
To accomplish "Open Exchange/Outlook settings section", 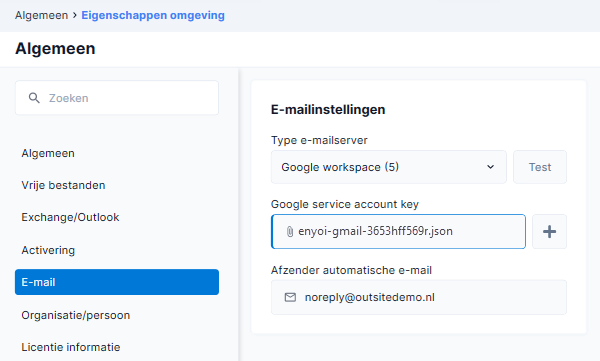I will point(70,217).
